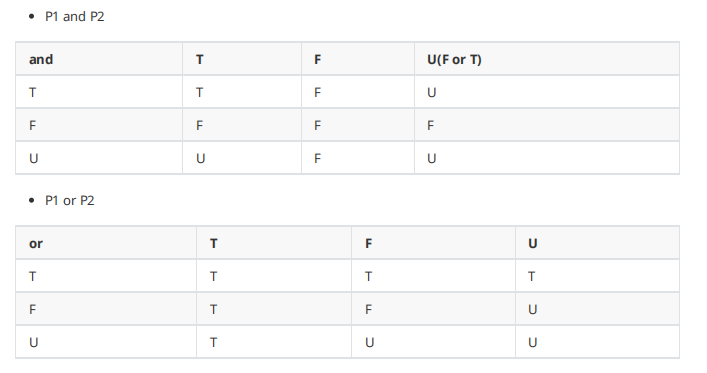Select U column header in 'or' table

tap(597, 243)
